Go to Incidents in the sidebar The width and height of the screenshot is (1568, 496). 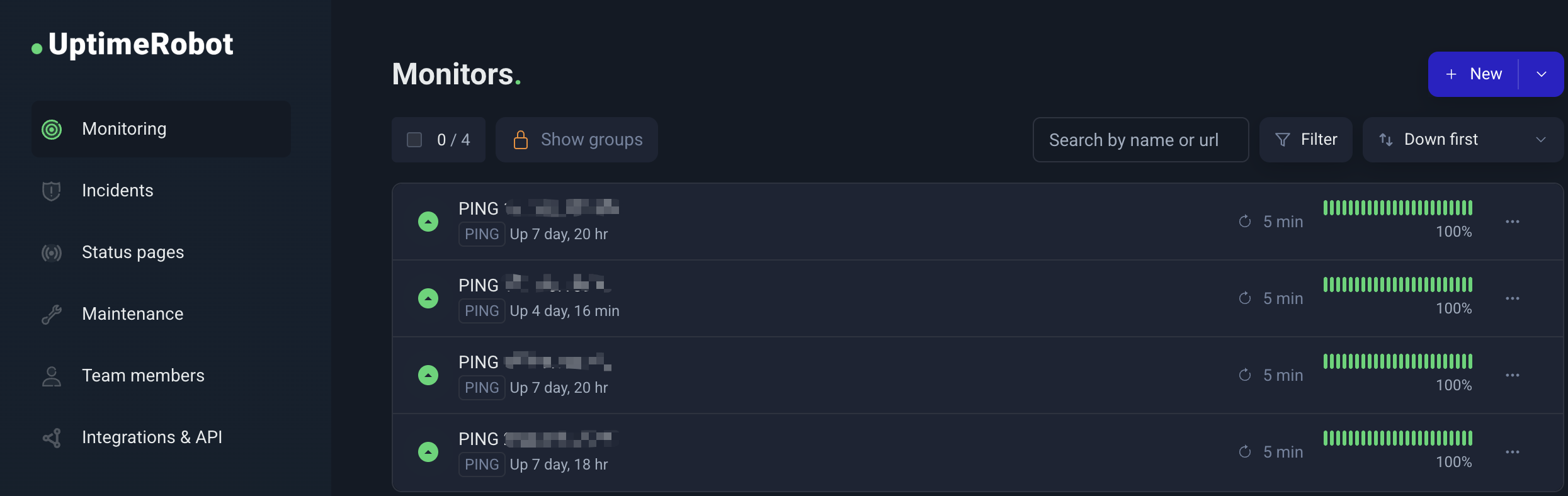click(x=118, y=191)
